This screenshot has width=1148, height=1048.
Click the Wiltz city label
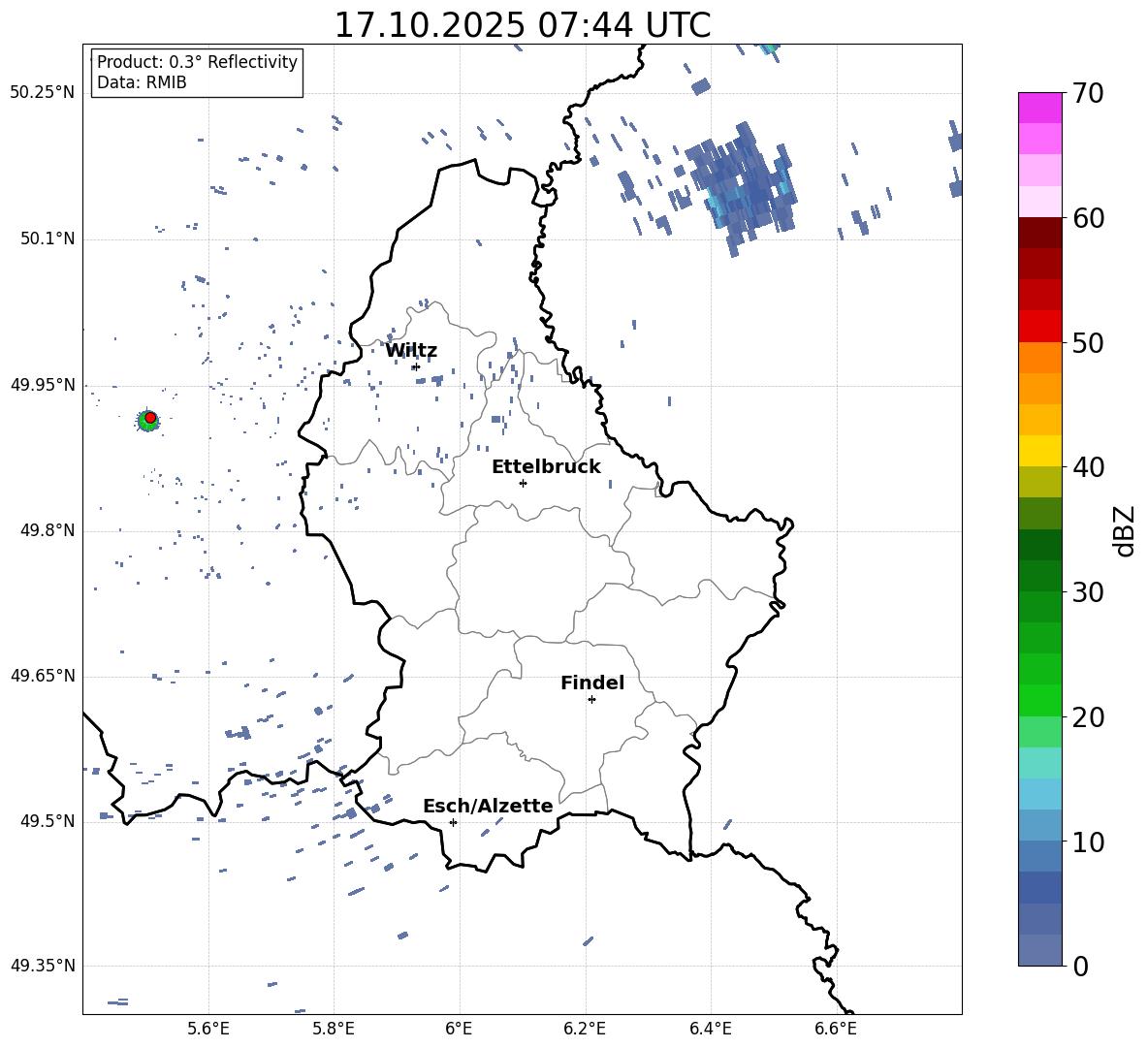411,351
